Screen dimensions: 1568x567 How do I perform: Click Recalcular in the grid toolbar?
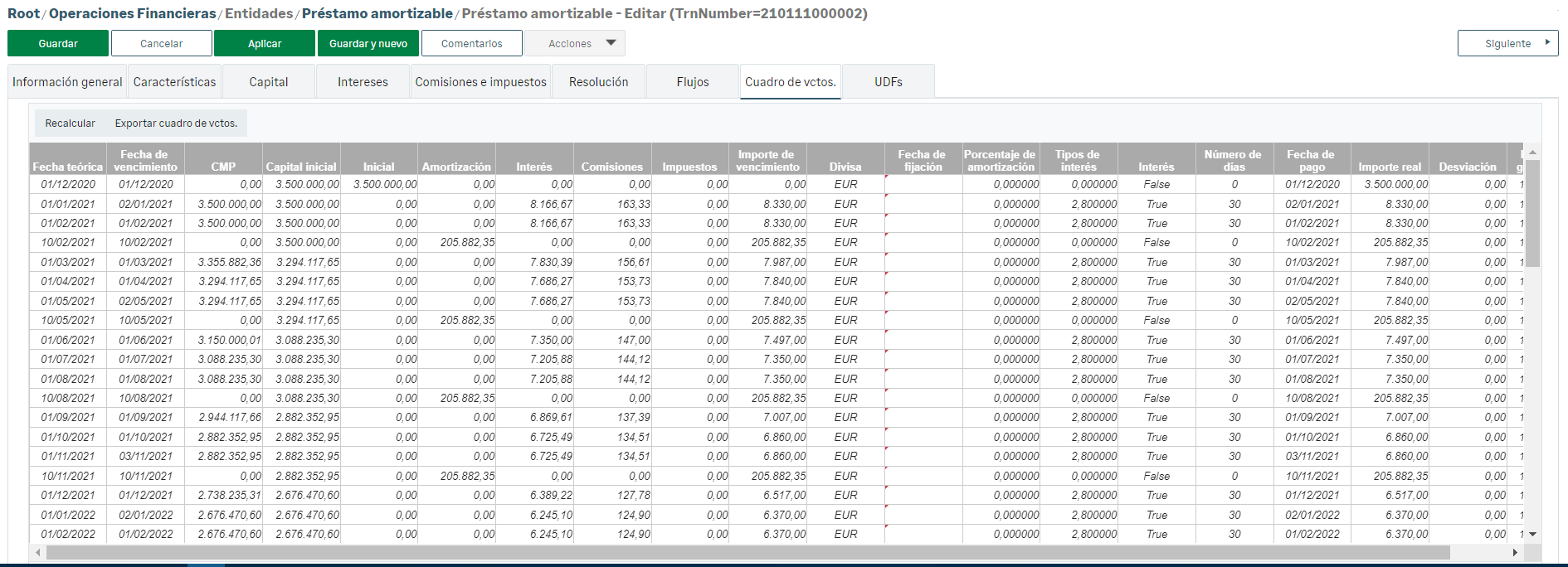[70, 124]
